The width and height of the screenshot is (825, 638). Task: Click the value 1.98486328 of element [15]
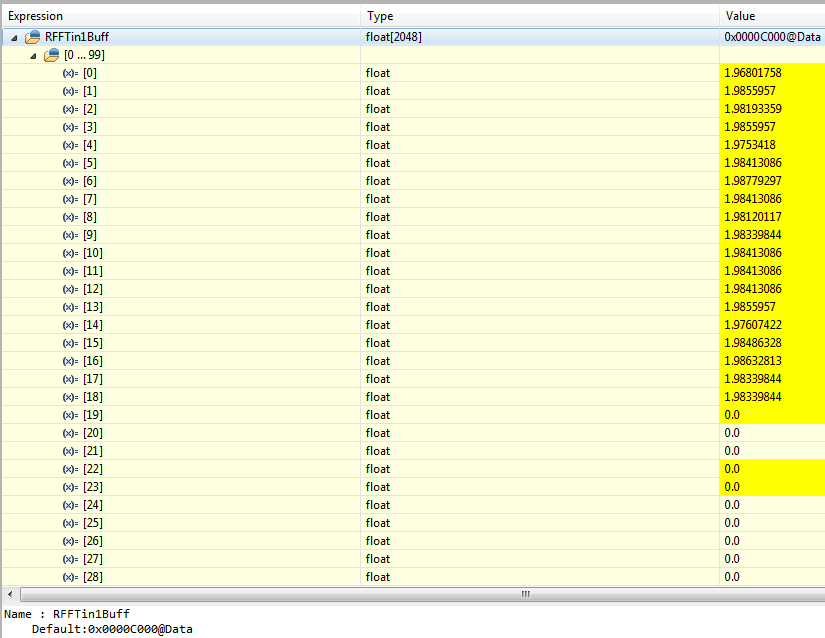click(753, 343)
